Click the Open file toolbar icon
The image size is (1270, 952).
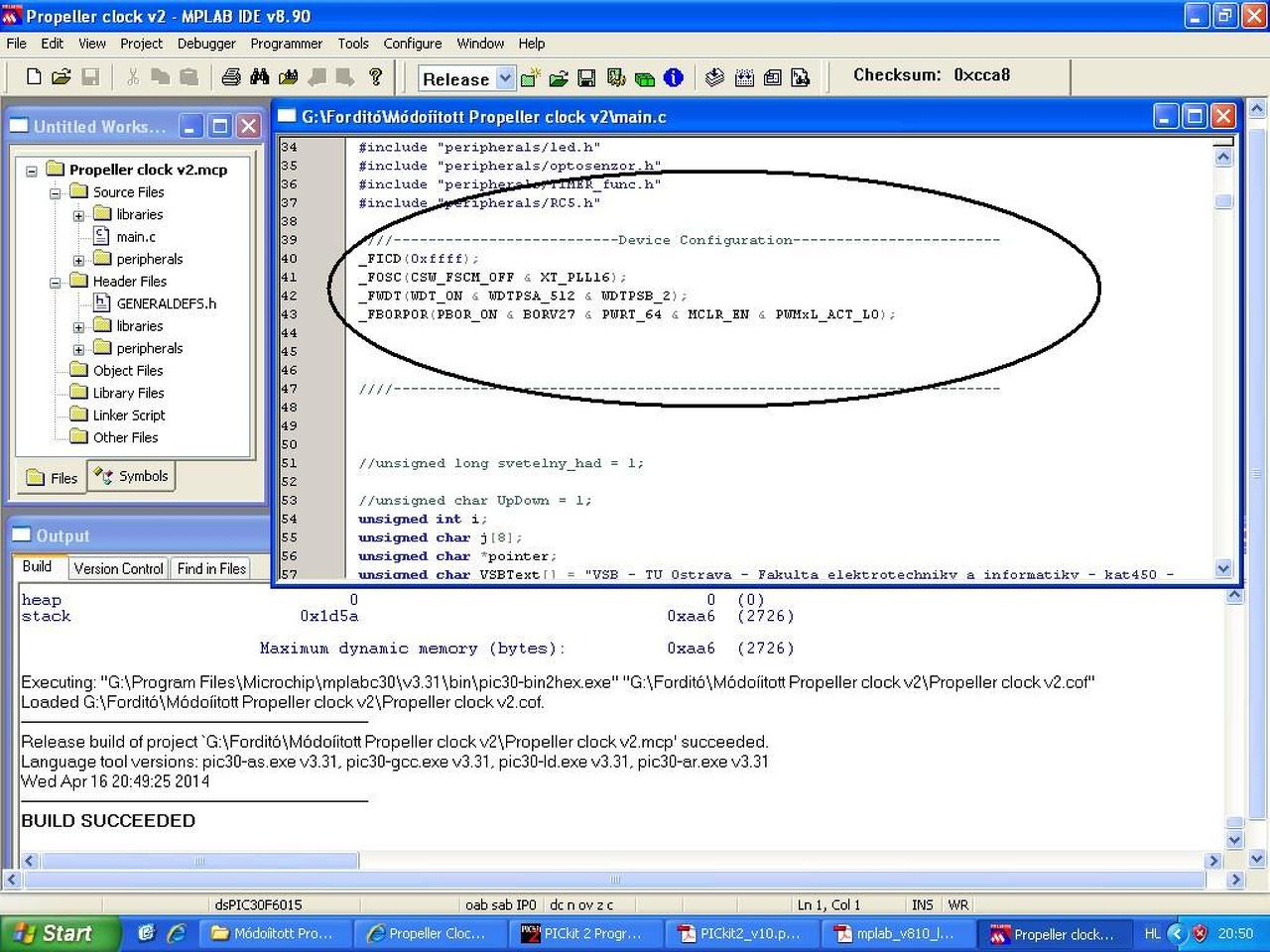coord(62,76)
